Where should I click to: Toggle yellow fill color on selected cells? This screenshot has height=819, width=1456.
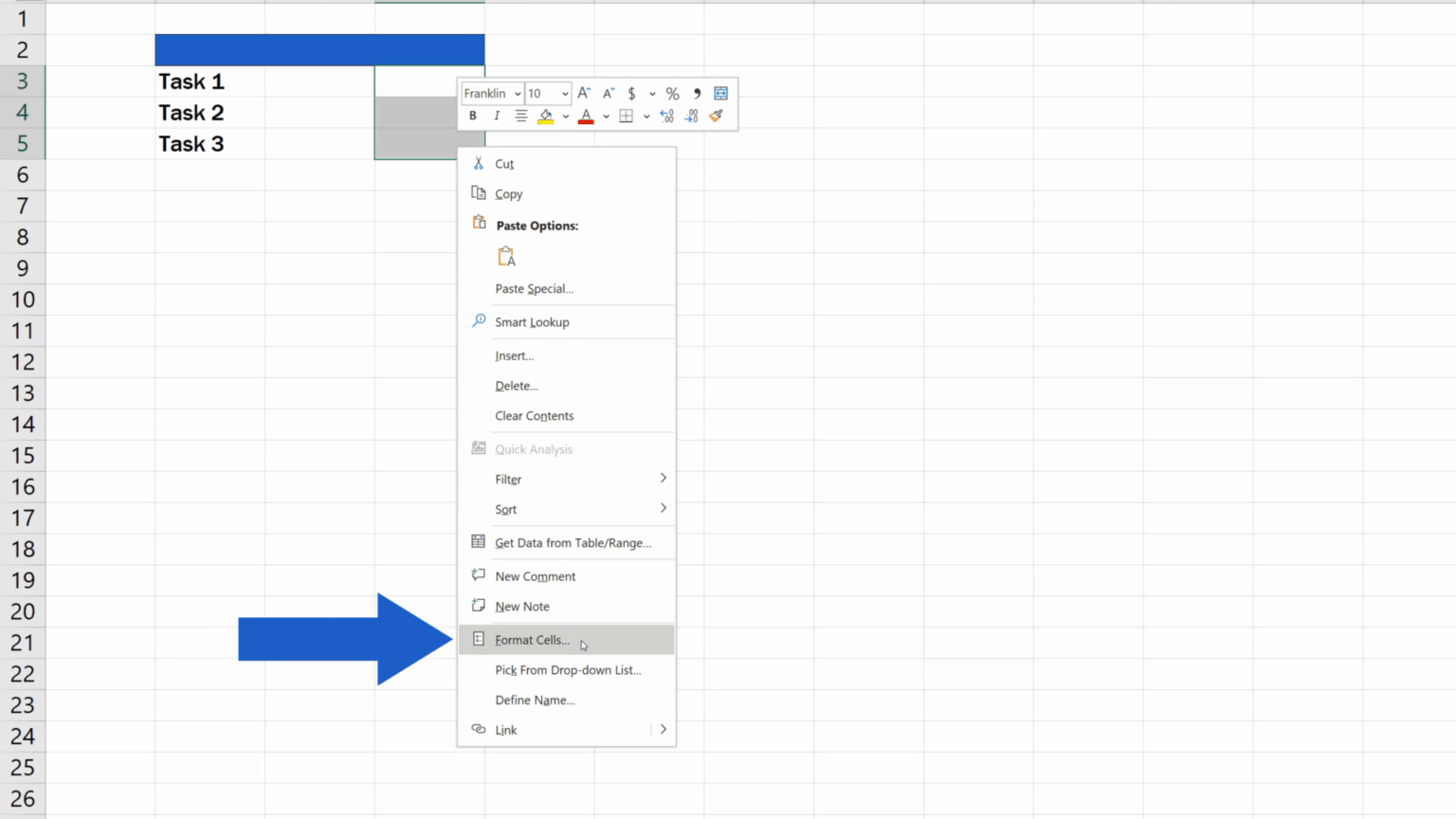click(546, 116)
